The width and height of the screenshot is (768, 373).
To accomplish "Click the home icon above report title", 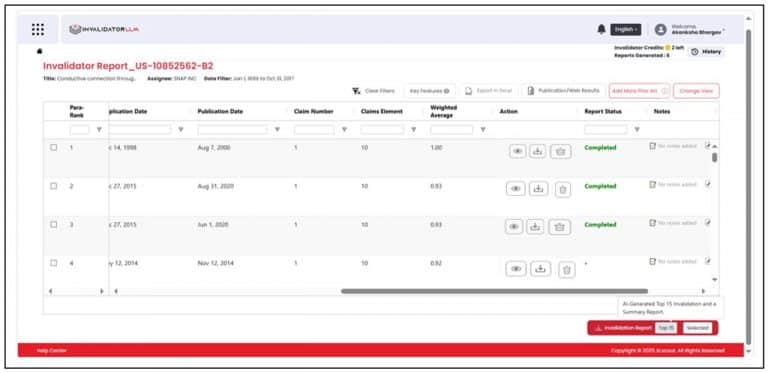I will [40, 51].
